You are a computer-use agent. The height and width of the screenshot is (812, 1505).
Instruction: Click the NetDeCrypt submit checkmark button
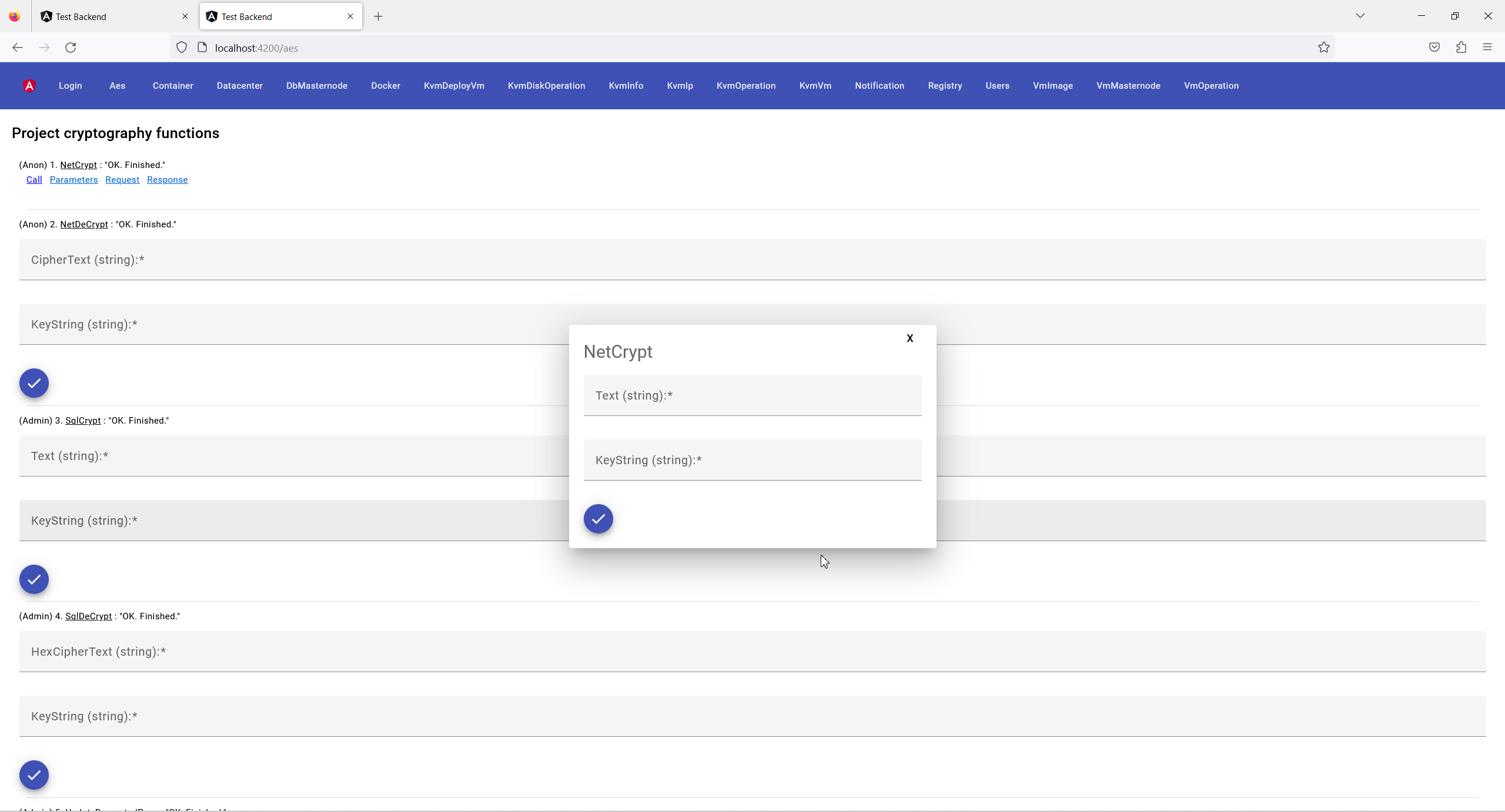pyautogui.click(x=34, y=383)
